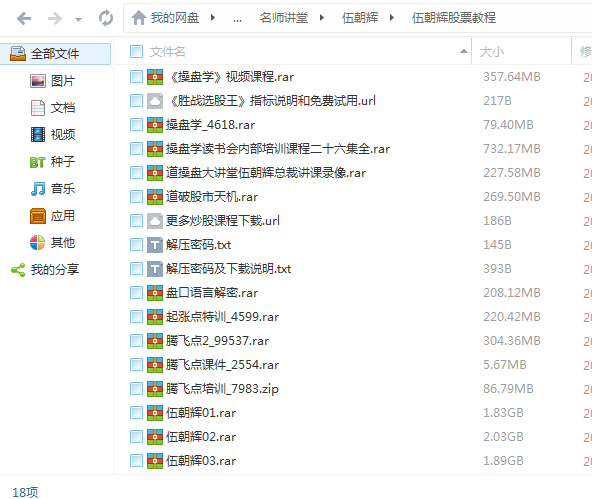Select 全部文件 in the sidebar
This screenshot has width=592, height=499.
pos(56,54)
